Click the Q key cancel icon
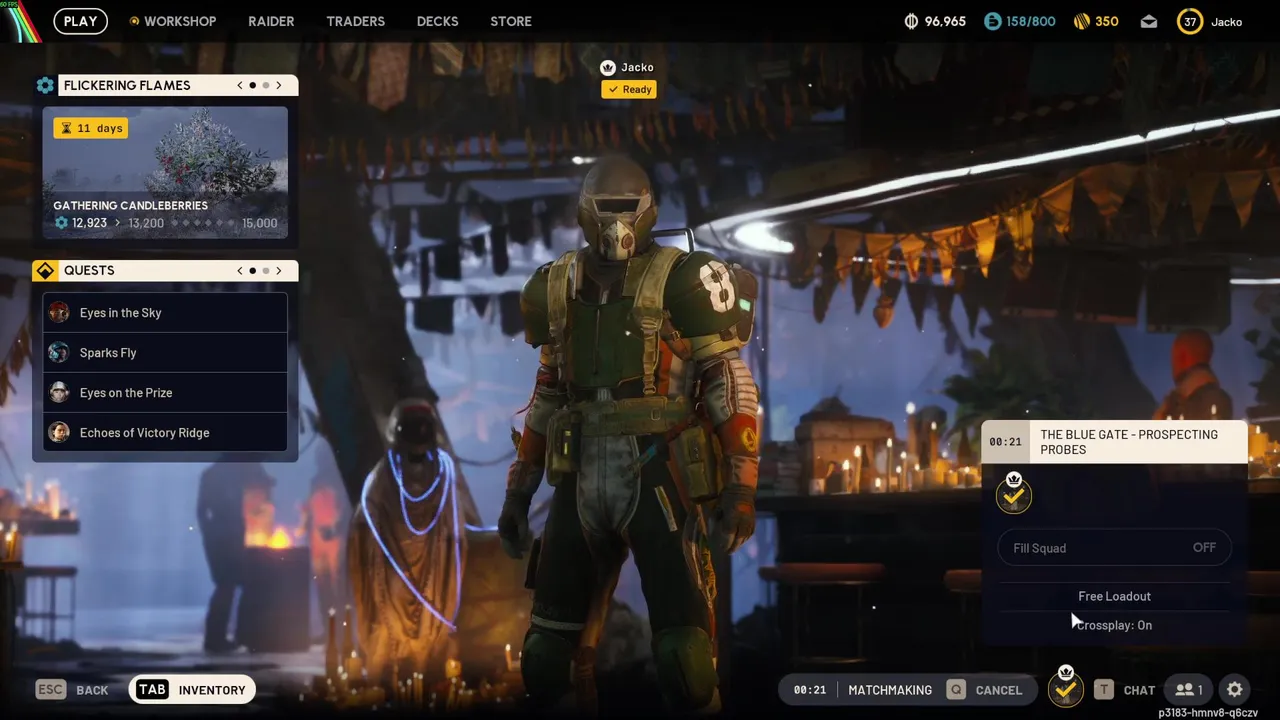This screenshot has width=1280, height=720. tap(957, 689)
